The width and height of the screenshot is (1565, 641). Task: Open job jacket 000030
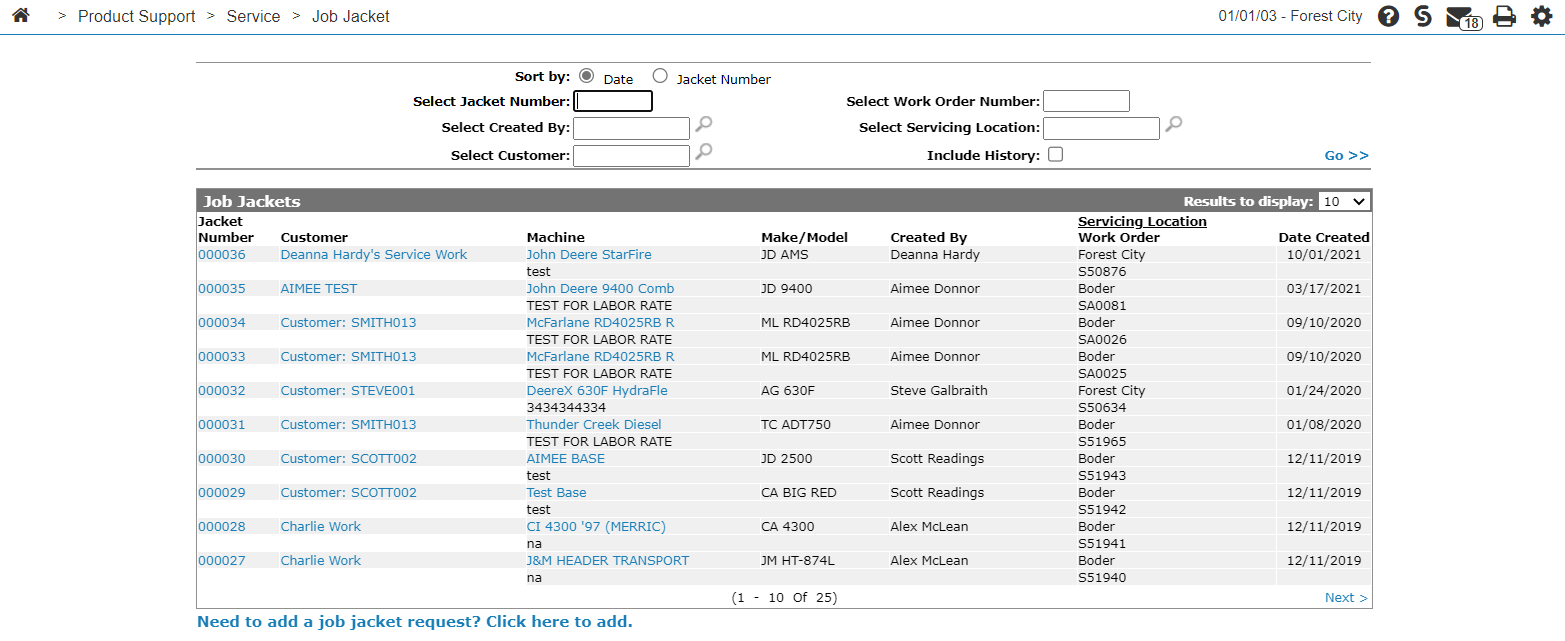click(221, 459)
